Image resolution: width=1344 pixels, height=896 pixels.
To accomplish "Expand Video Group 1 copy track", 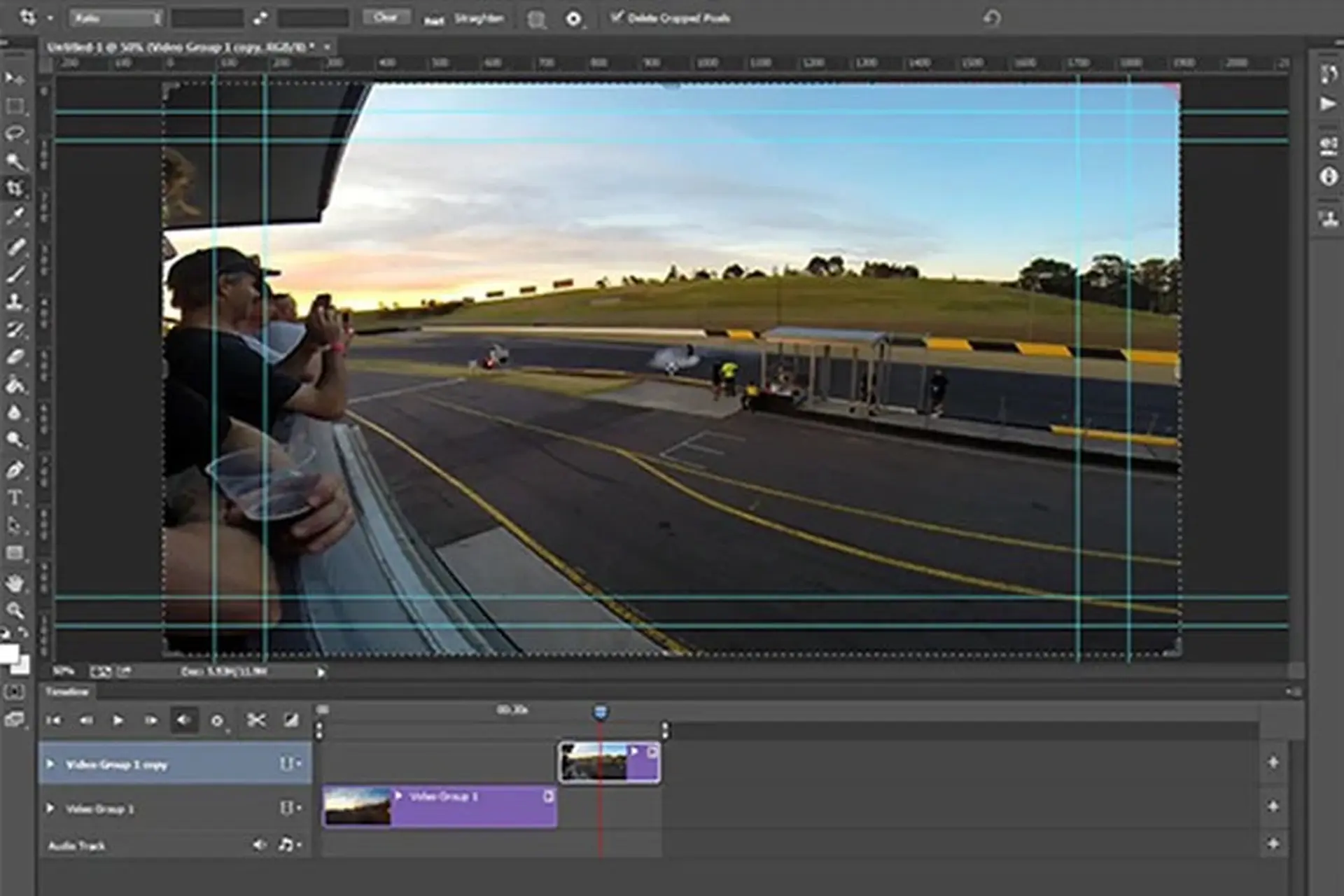I will tap(50, 764).
